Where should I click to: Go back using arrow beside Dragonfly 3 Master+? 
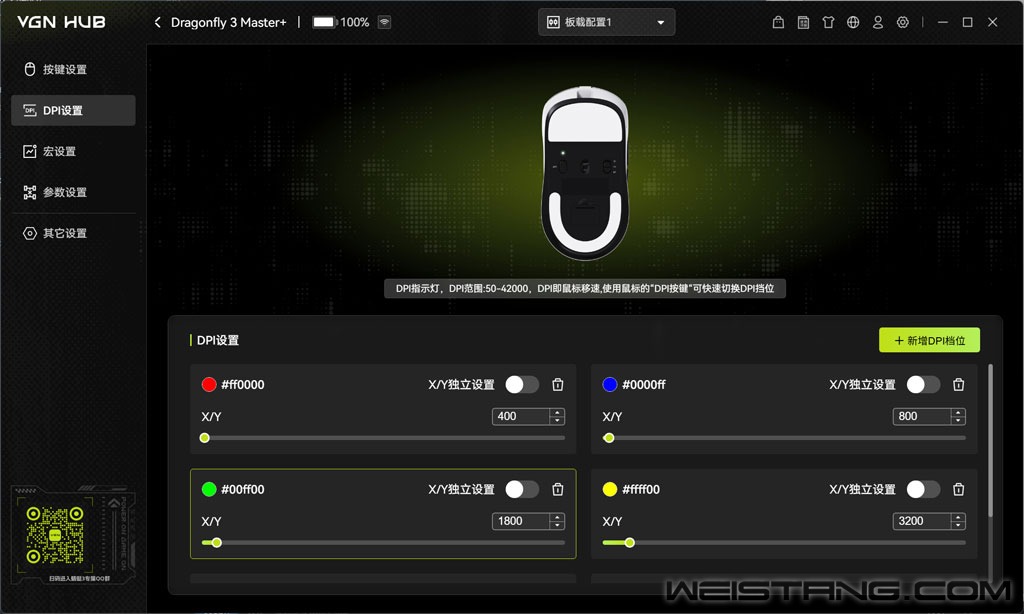(x=158, y=22)
